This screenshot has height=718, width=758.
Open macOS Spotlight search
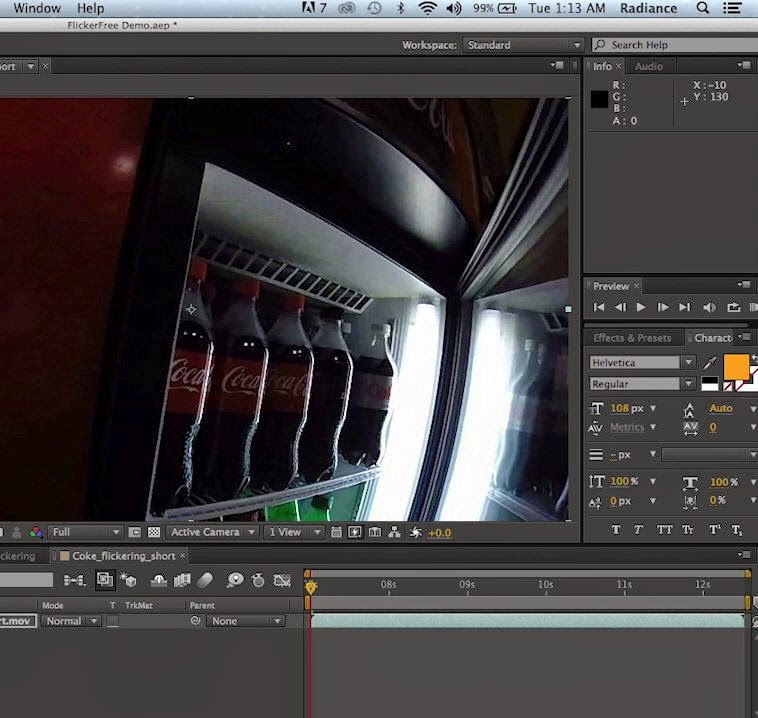703,8
